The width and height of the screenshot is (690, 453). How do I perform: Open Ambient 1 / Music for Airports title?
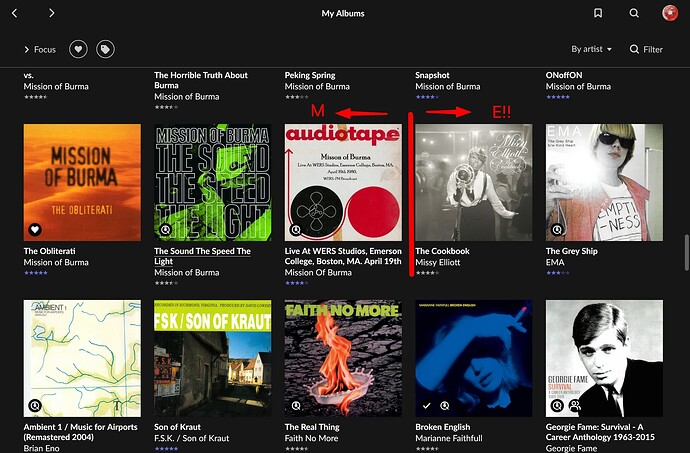tap(81, 432)
